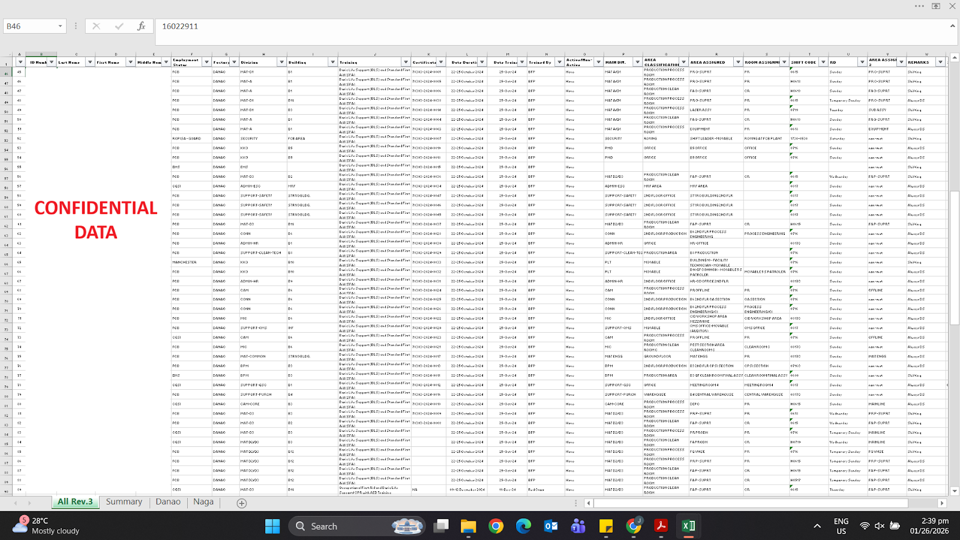The height and width of the screenshot is (540, 960).
Task: Click the horizontal scrollbar thumb
Action: (751, 503)
